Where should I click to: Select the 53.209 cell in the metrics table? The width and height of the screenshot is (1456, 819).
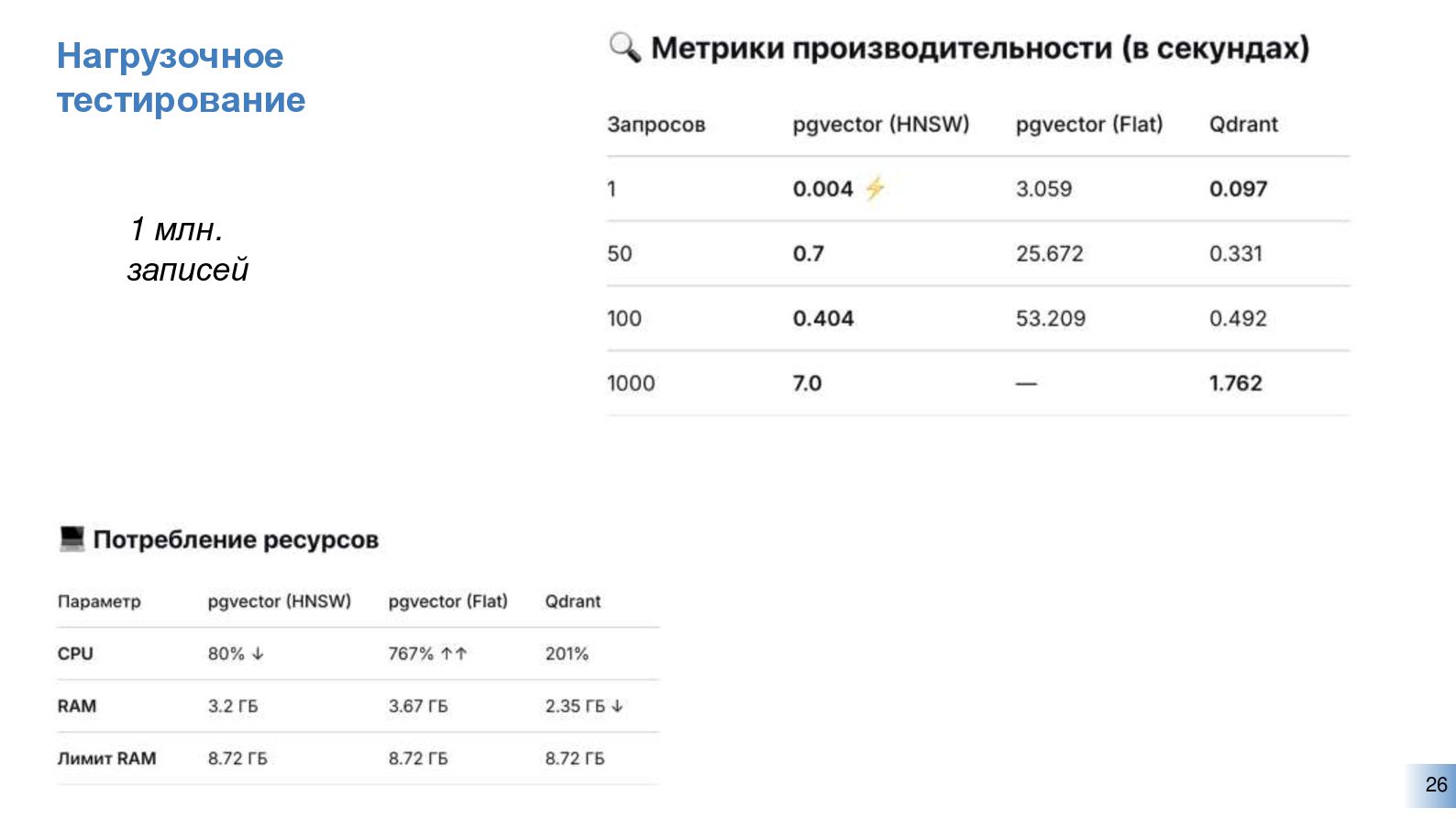[1050, 318]
